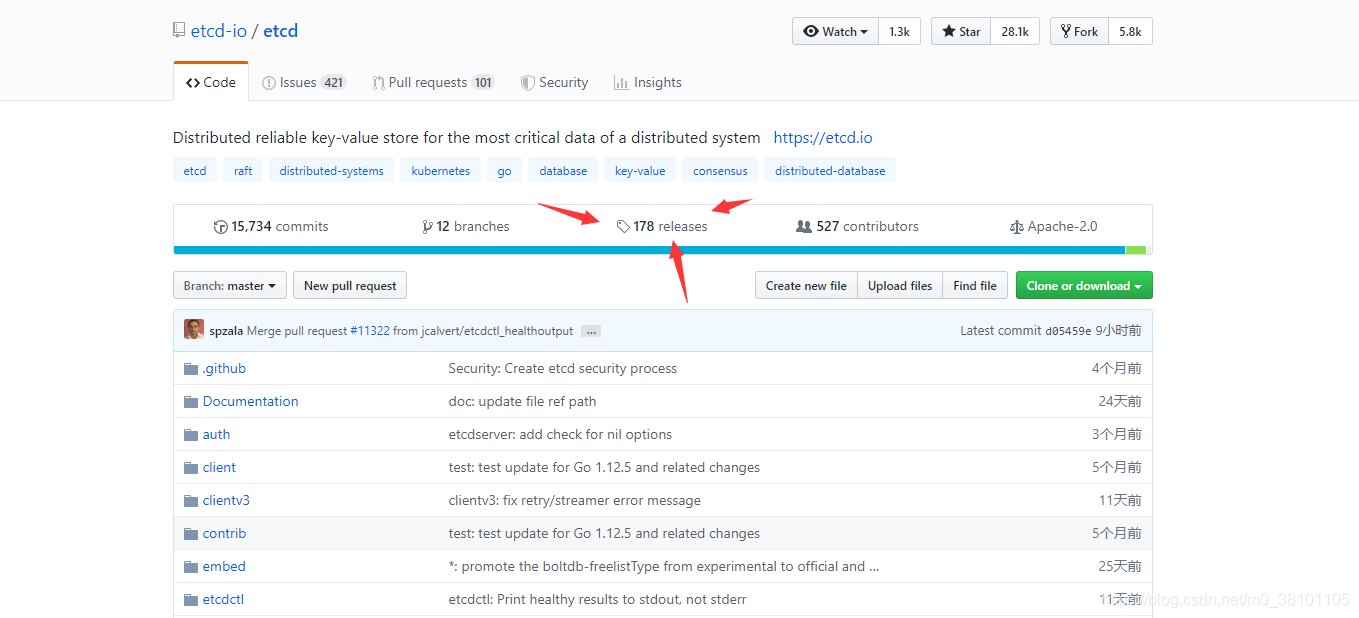This screenshot has height=618, width=1359.
Task: Select the raft topic tag
Action: 243,171
